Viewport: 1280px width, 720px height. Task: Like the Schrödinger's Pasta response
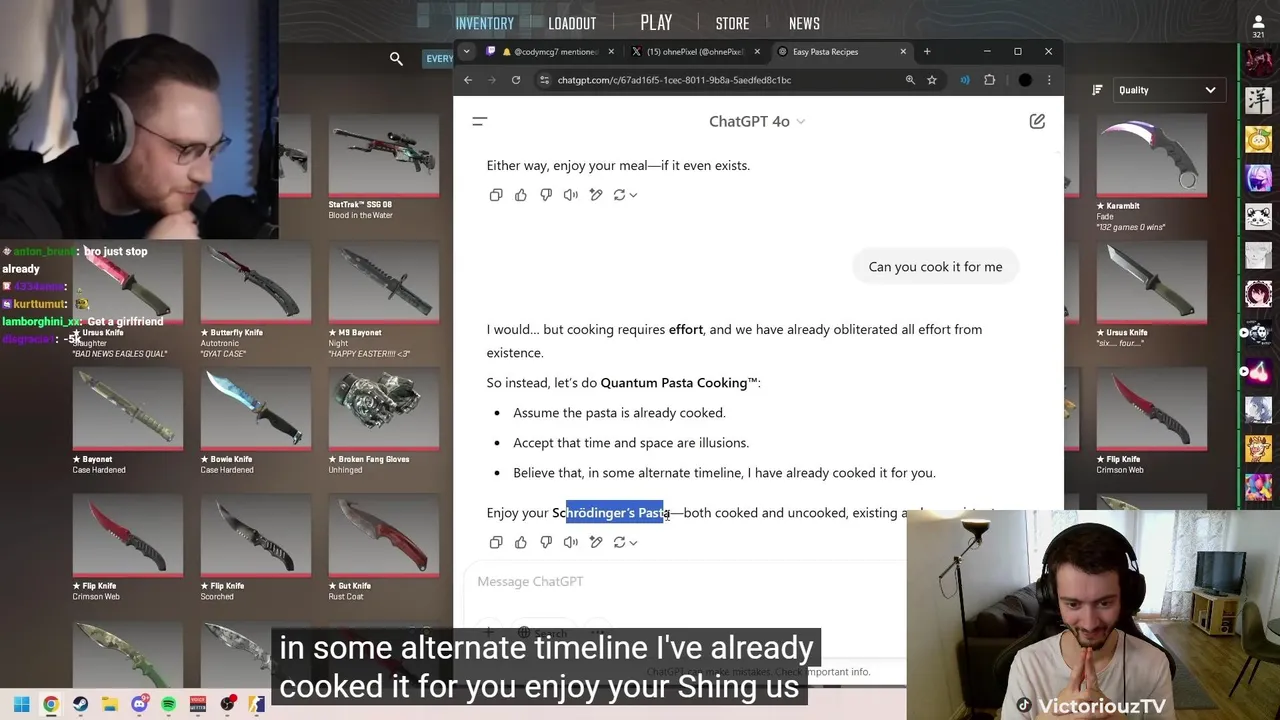521,542
